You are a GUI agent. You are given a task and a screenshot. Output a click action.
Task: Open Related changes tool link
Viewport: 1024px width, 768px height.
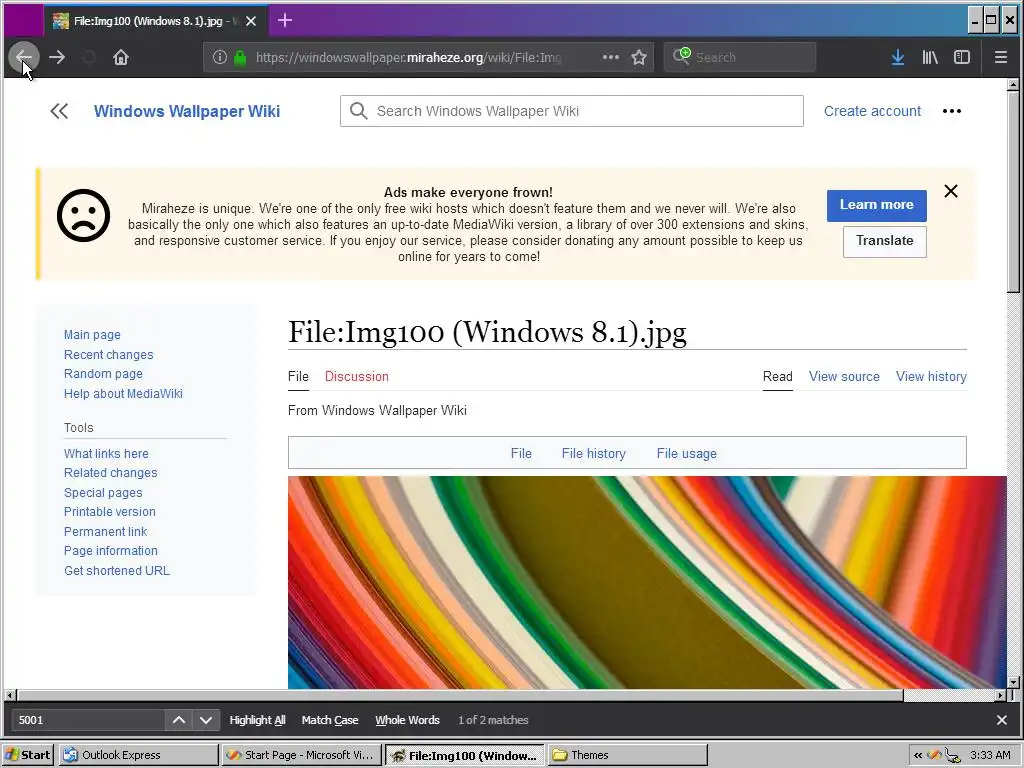tap(110, 473)
